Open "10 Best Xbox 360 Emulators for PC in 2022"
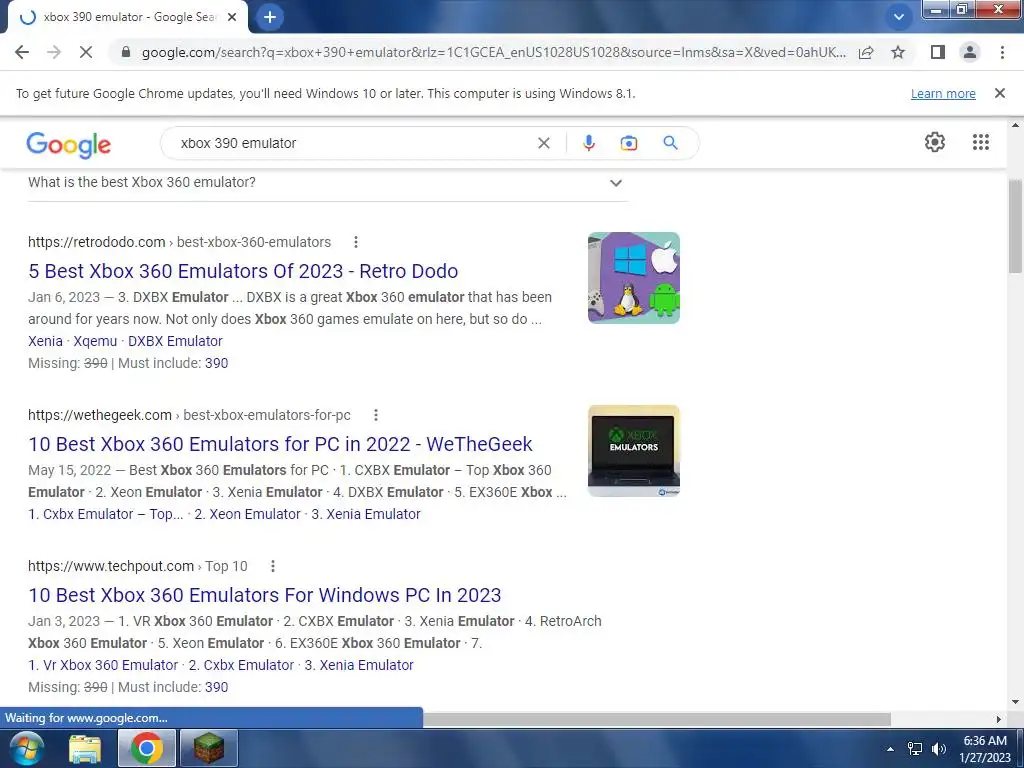Image resolution: width=1024 pixels, height=768 pixels. tap(280, 444)
